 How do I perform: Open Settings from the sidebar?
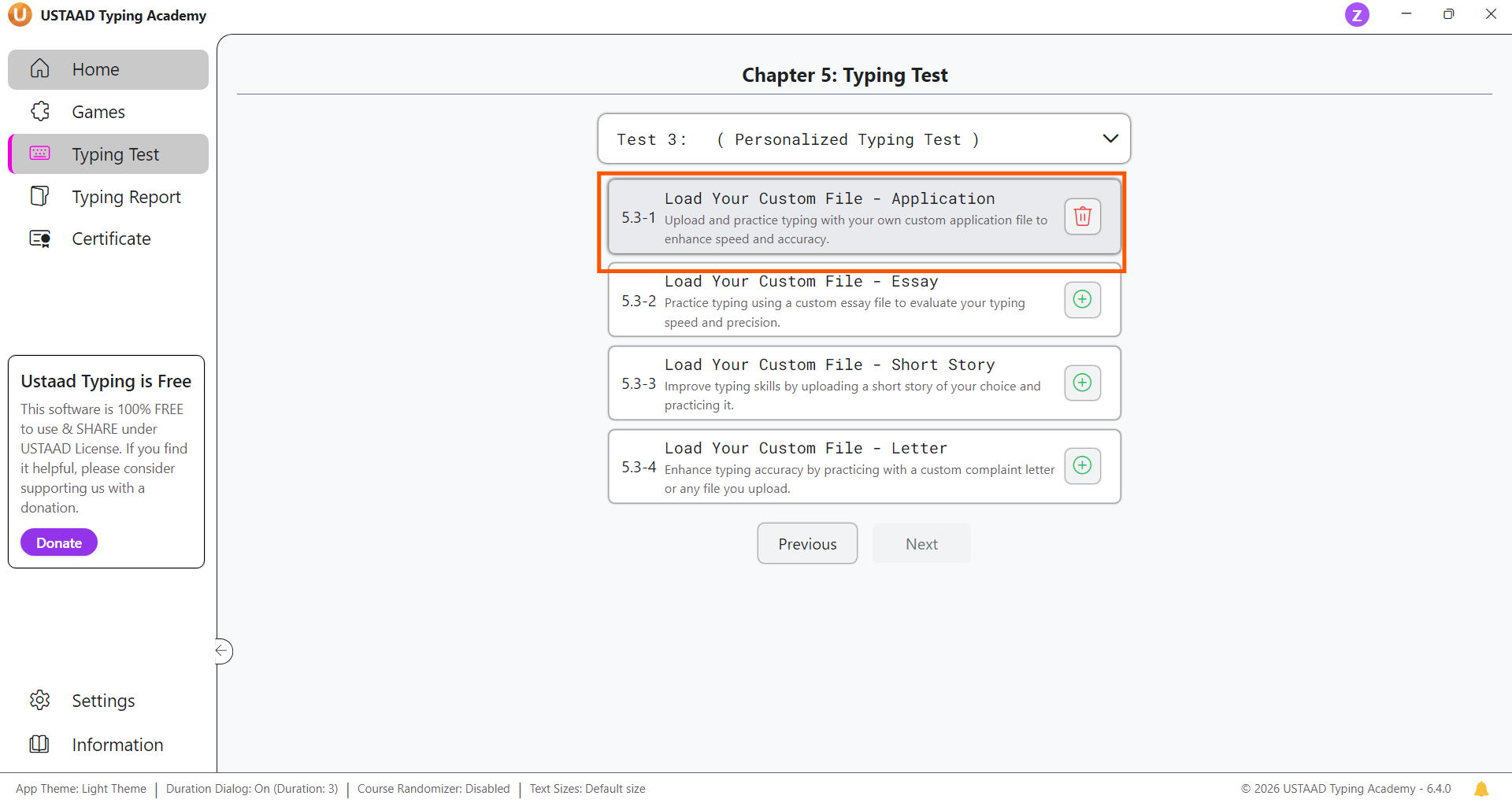[103, 701]
